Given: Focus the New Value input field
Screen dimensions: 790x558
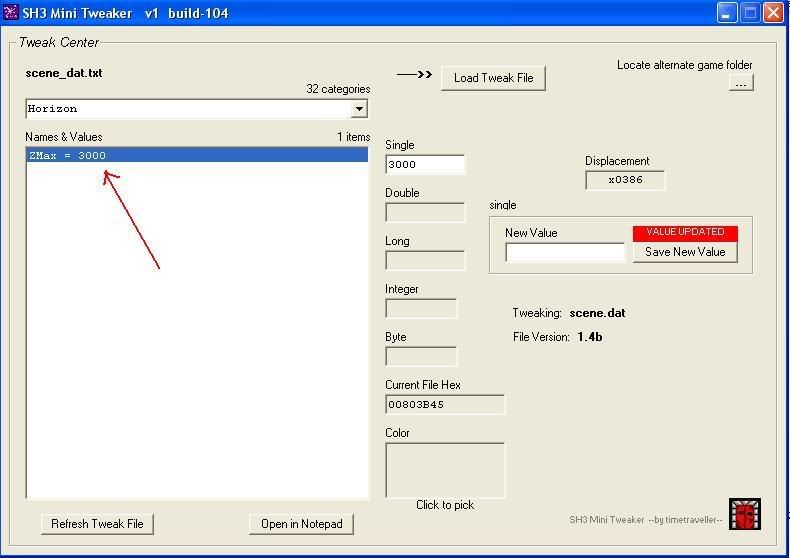Looking at the screenshot, I should tap(565, 252).
